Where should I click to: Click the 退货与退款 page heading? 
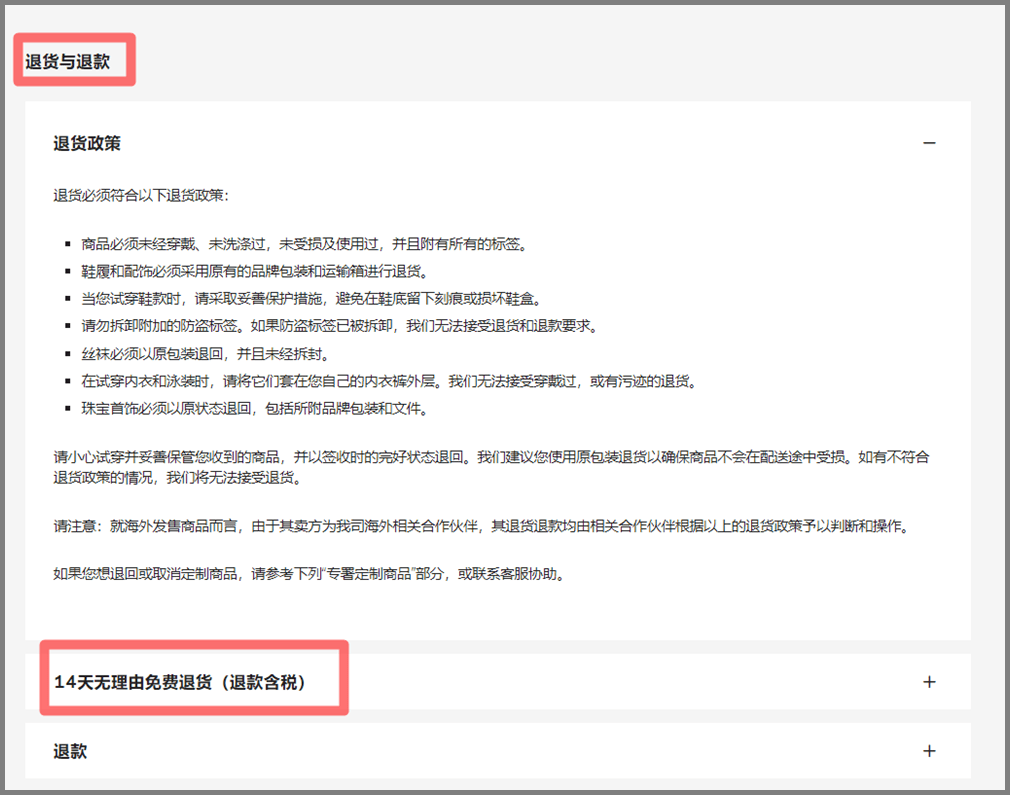pyautogui.click(x=68, y=62)
